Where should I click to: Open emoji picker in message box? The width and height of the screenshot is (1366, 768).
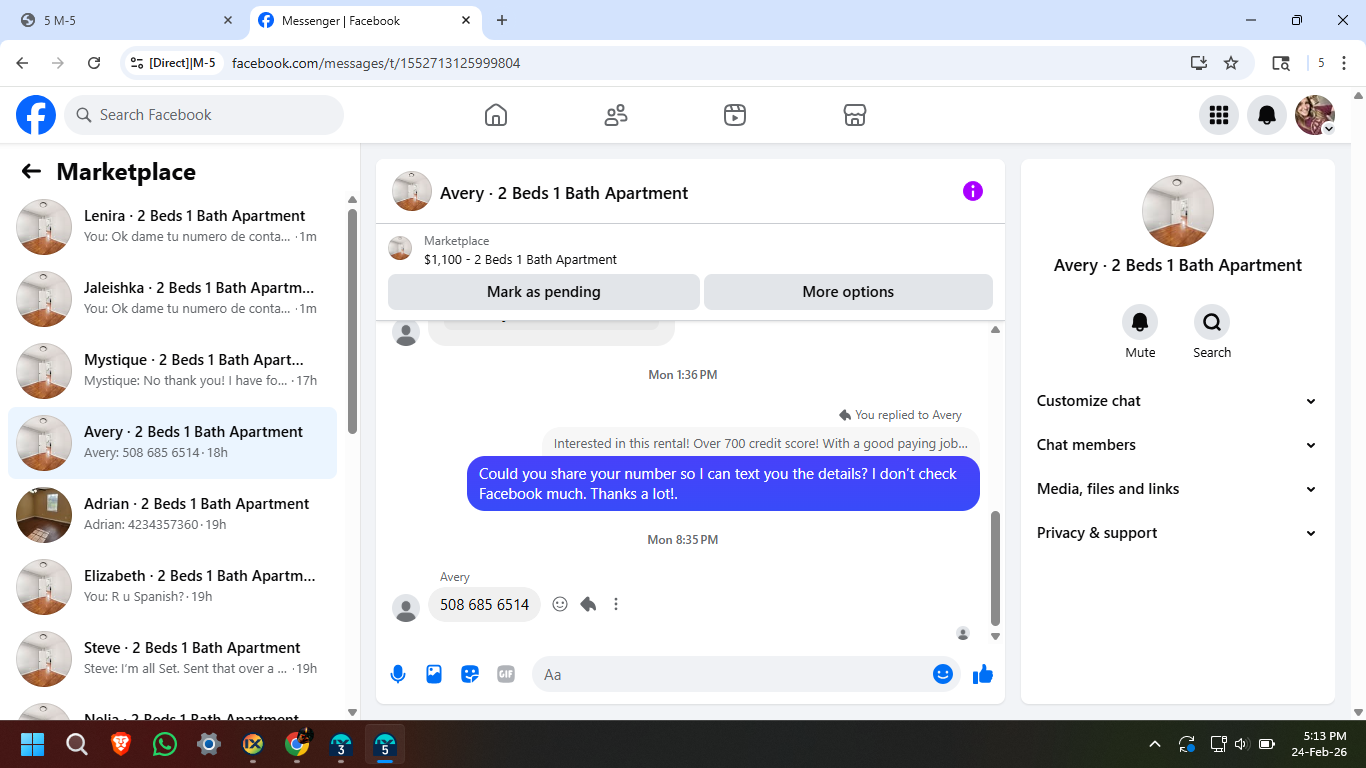[943, 674]
